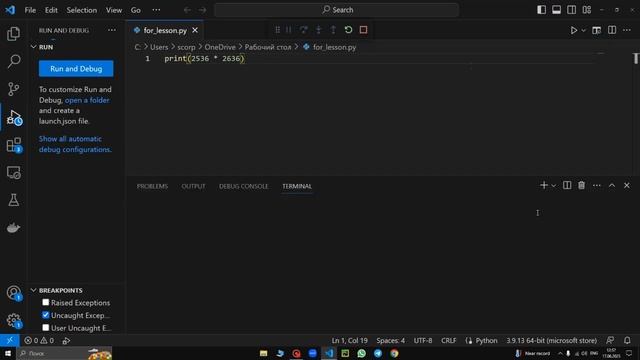The height and width of the screenshot is (360, 640).
Task: Click the open a folder link
Action: click(87, 100)
